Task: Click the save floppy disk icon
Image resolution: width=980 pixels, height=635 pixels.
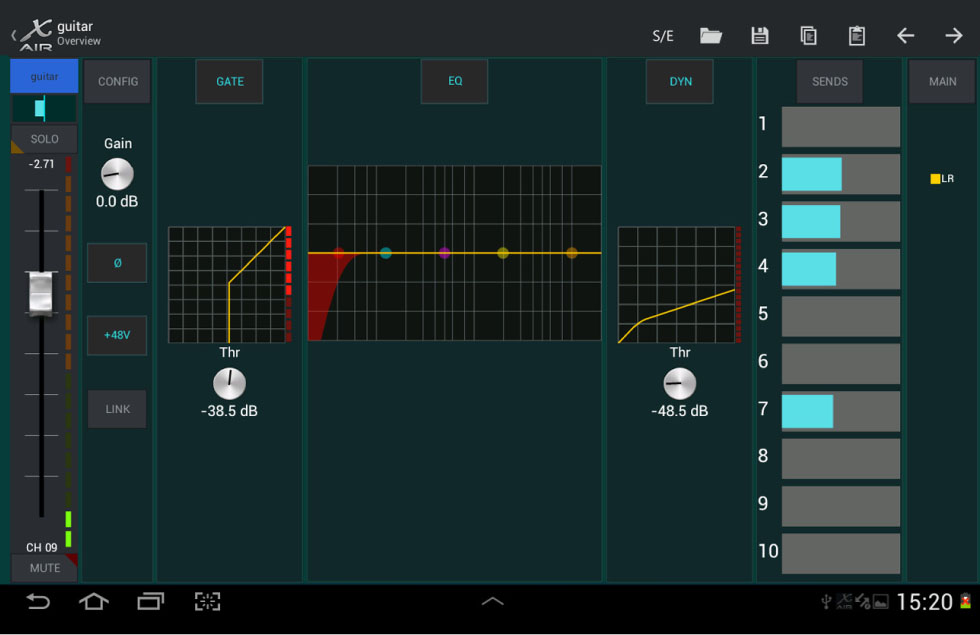Action: [x=760, y=36]
